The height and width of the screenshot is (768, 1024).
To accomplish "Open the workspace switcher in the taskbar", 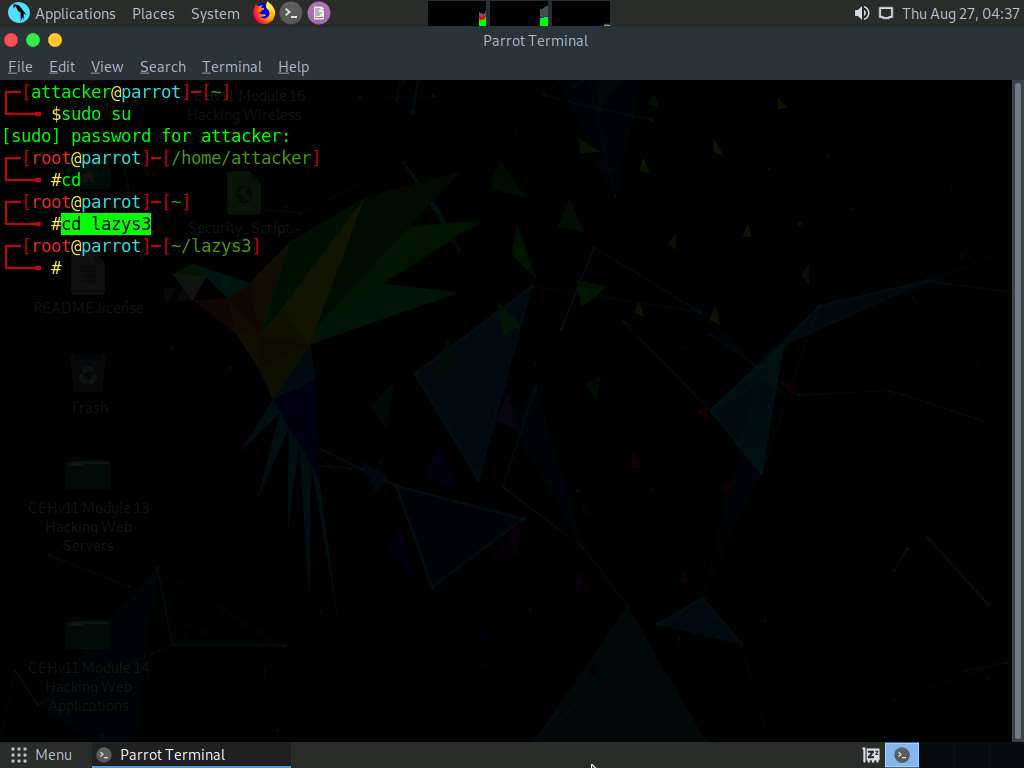I will click(870, 754).
